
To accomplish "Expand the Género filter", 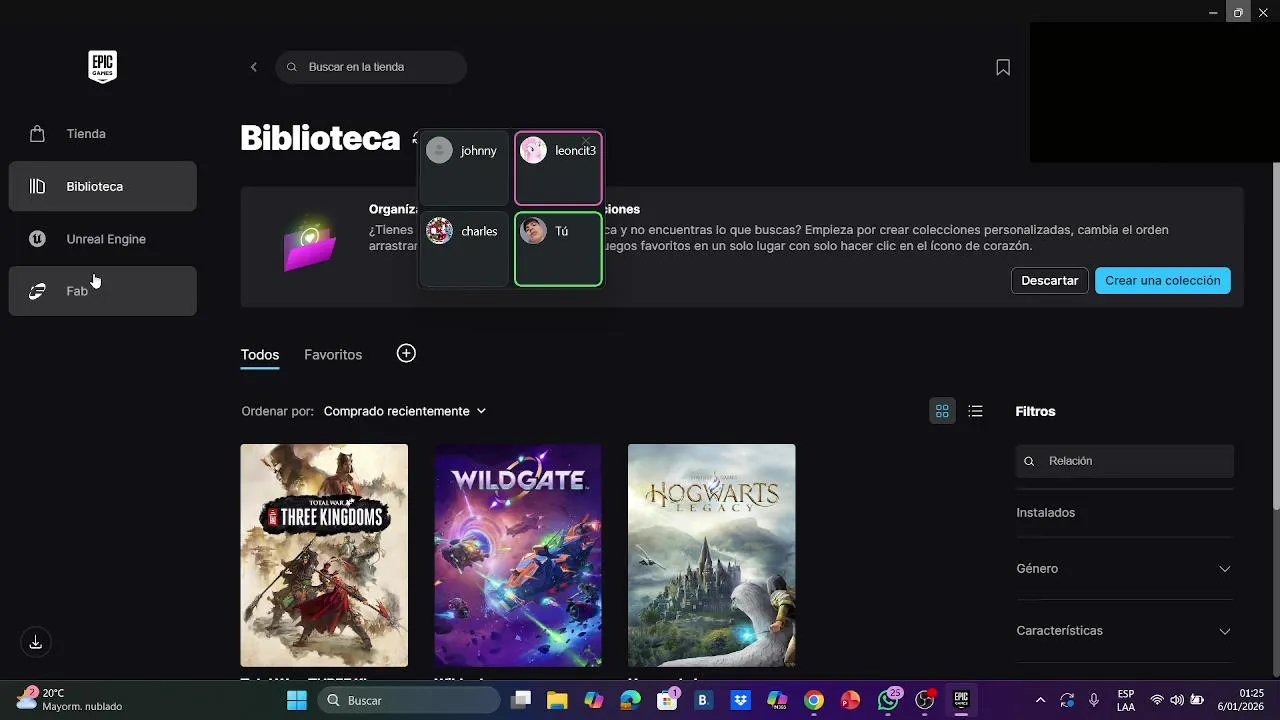I will coord(1125,569).
